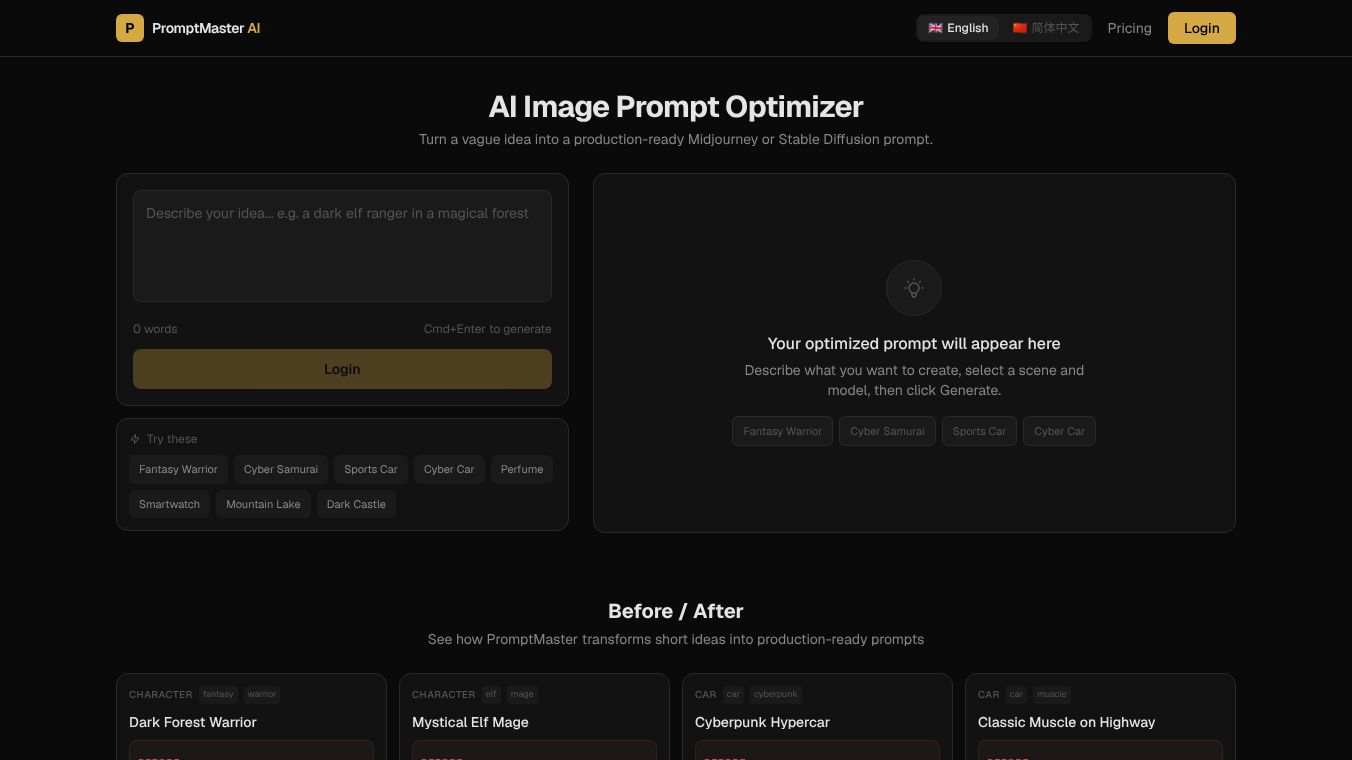Select Cyber Car in Try these

[x=449, y=469]
